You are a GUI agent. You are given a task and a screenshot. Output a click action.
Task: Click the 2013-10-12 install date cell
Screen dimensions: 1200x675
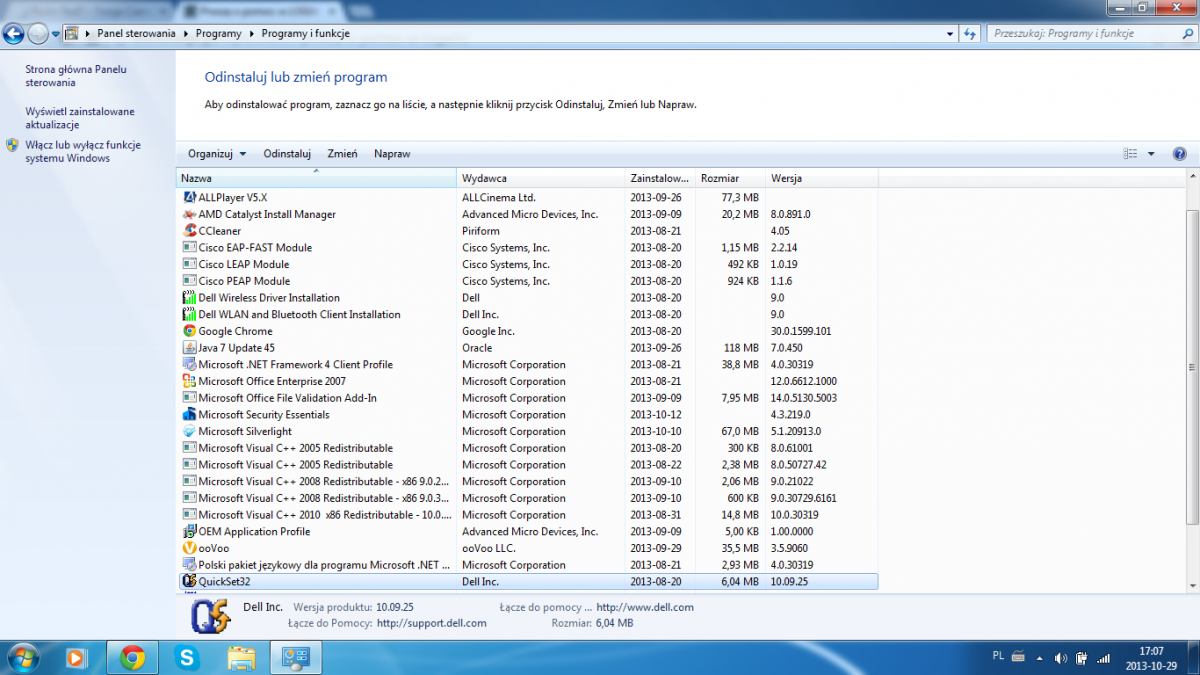coord(655,415)
